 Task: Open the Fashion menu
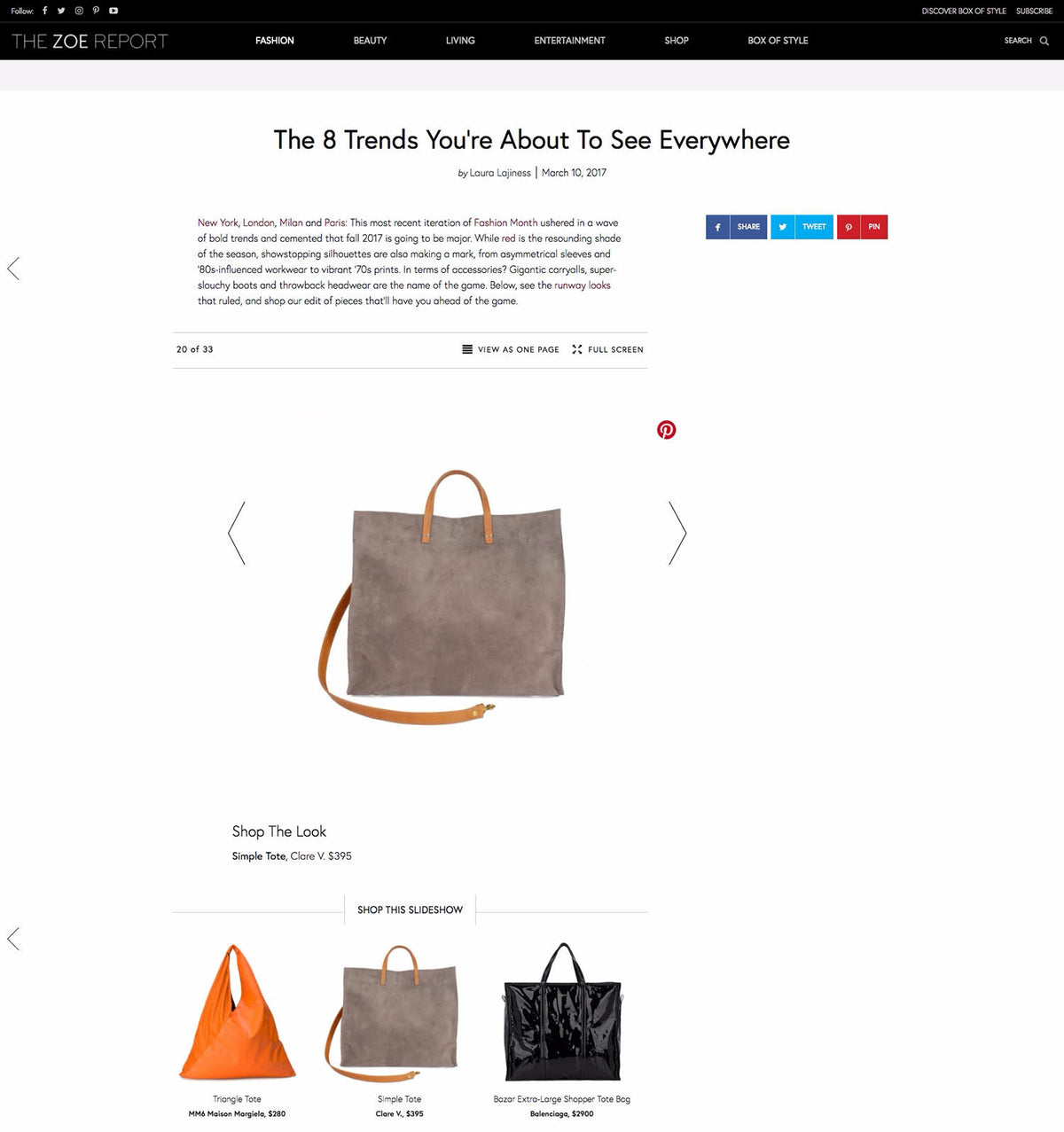coord(275,41)
